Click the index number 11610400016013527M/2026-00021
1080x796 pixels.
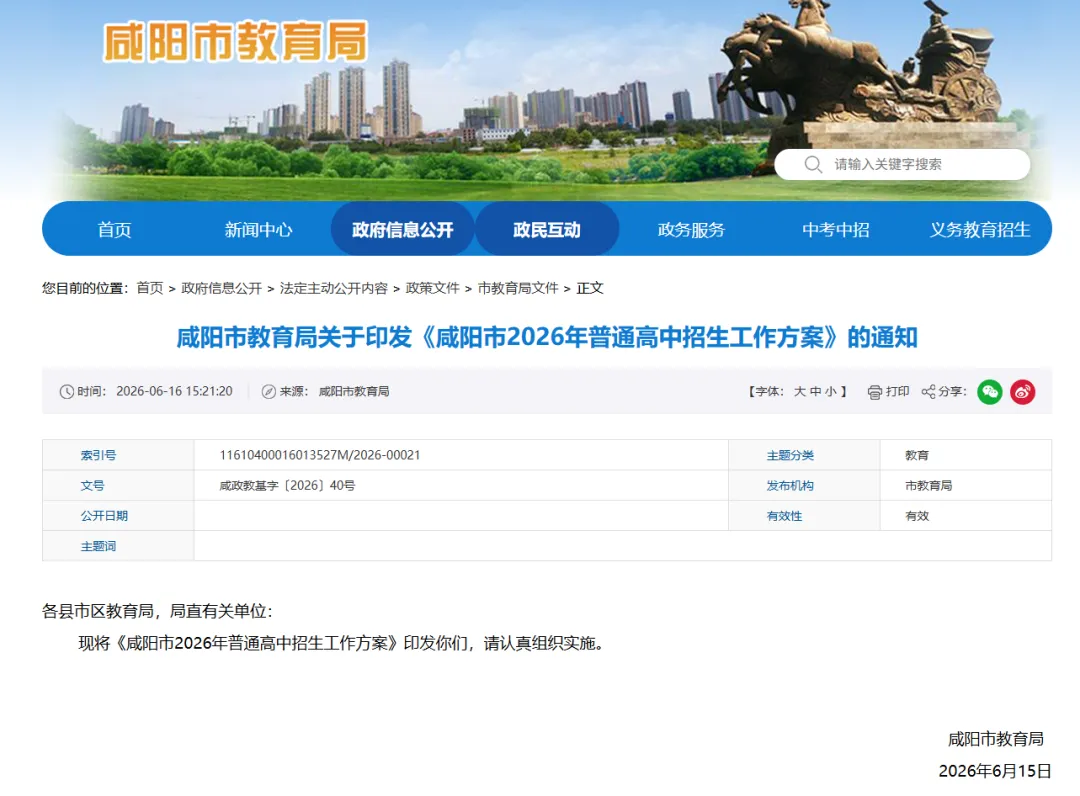[320, 455]
